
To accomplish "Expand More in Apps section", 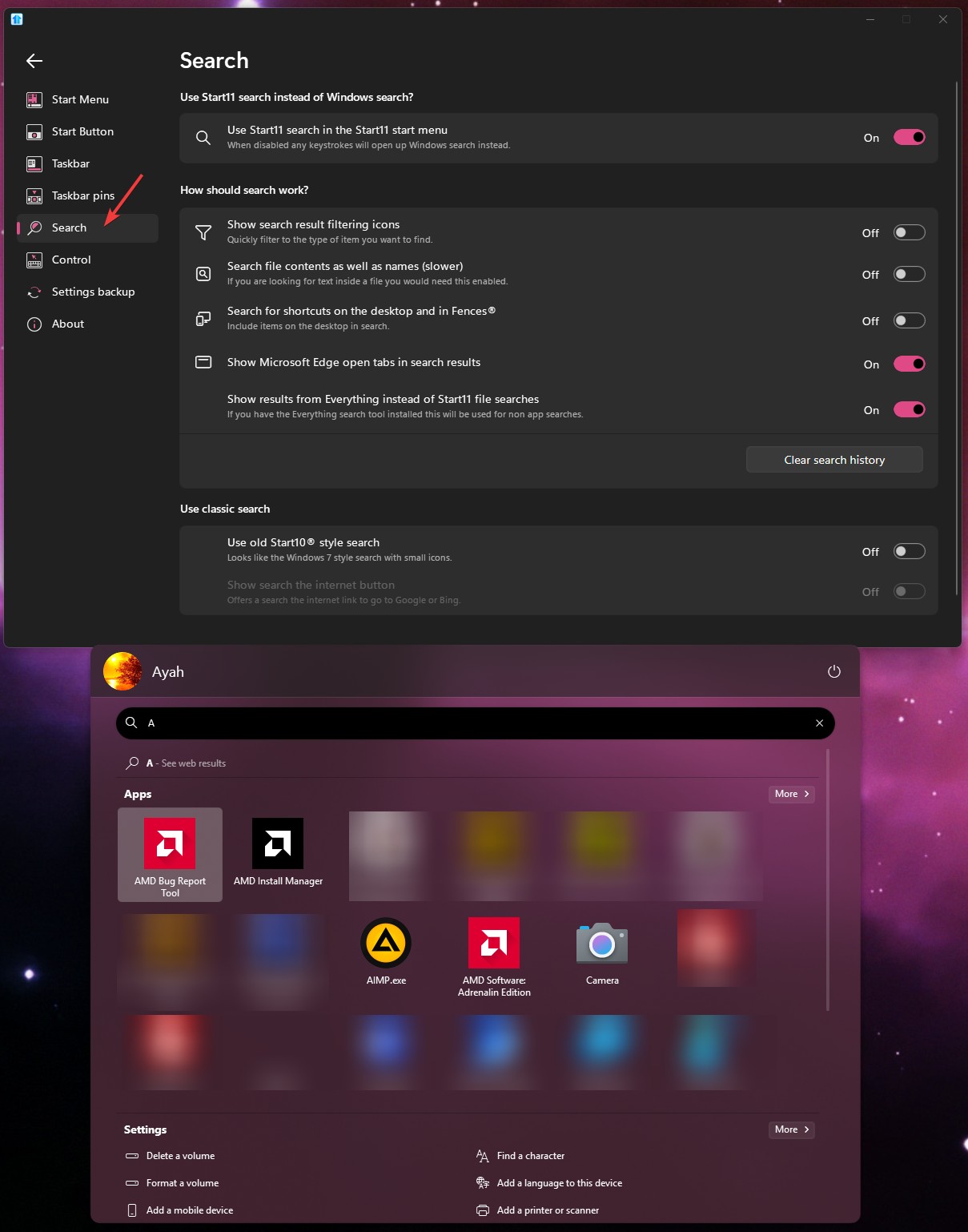I will 791,794.
